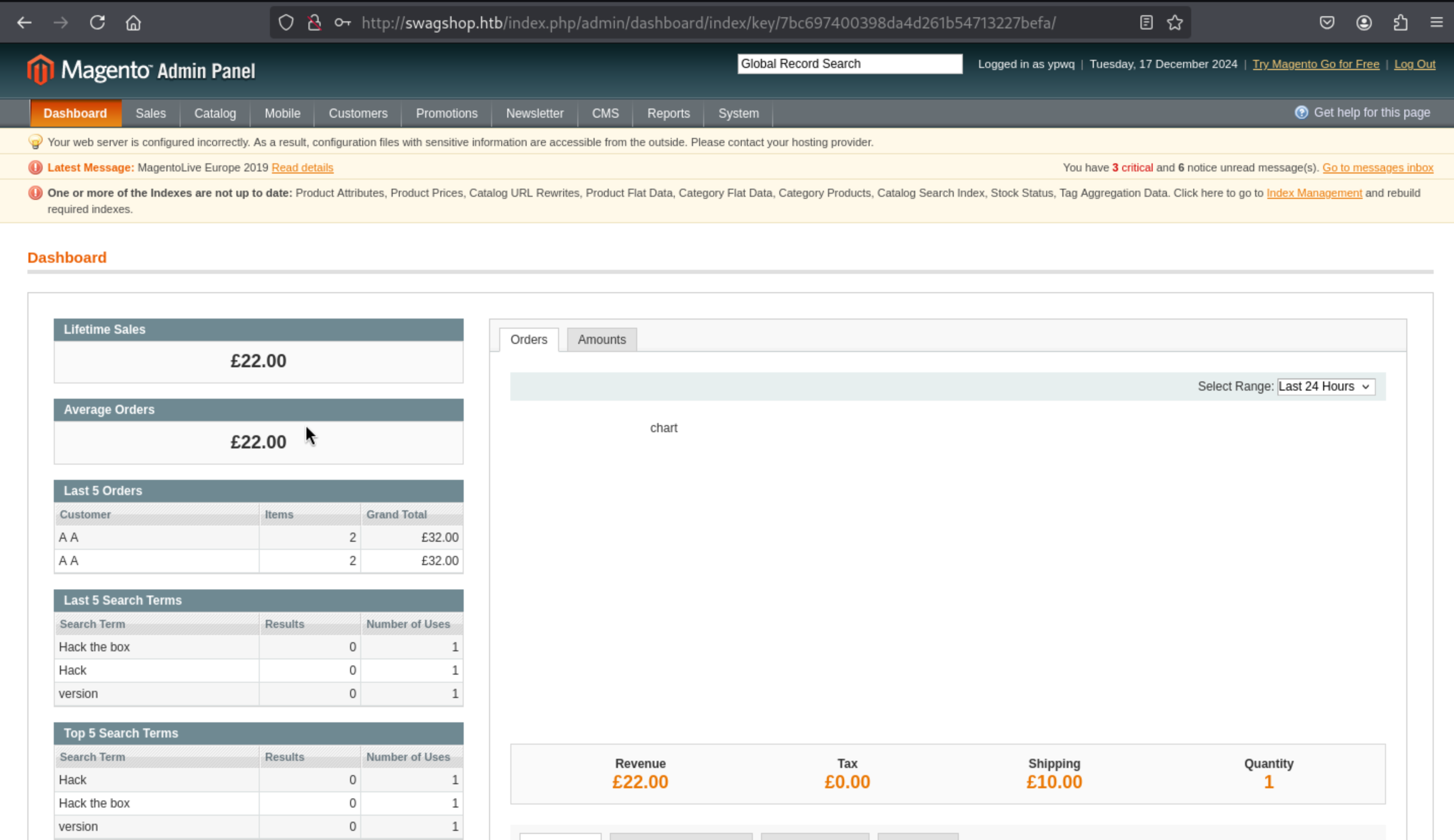Open the System menu
The image size is (1454, 840).
738,114
